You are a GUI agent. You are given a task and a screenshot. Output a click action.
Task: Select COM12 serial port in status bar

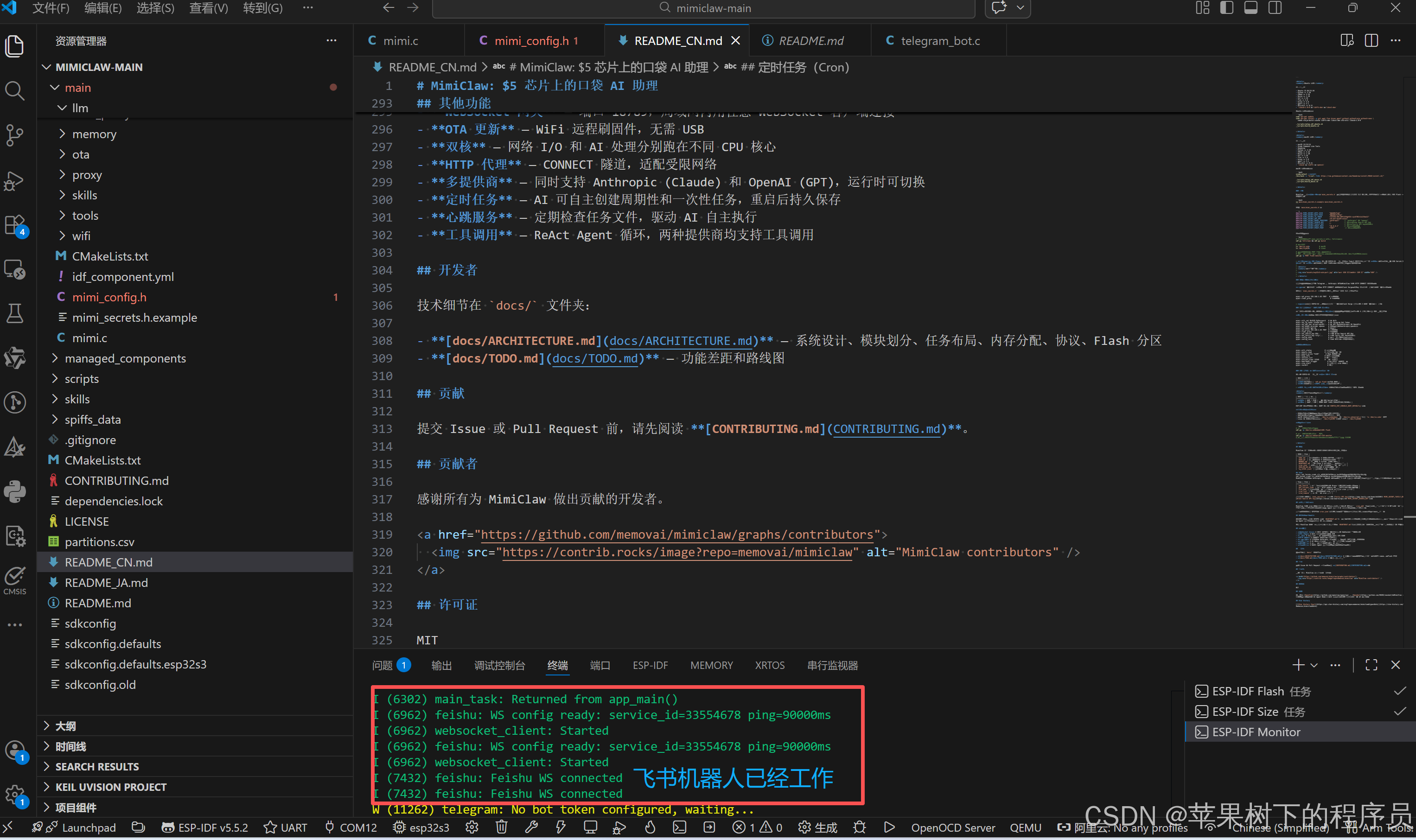(351, 827)
